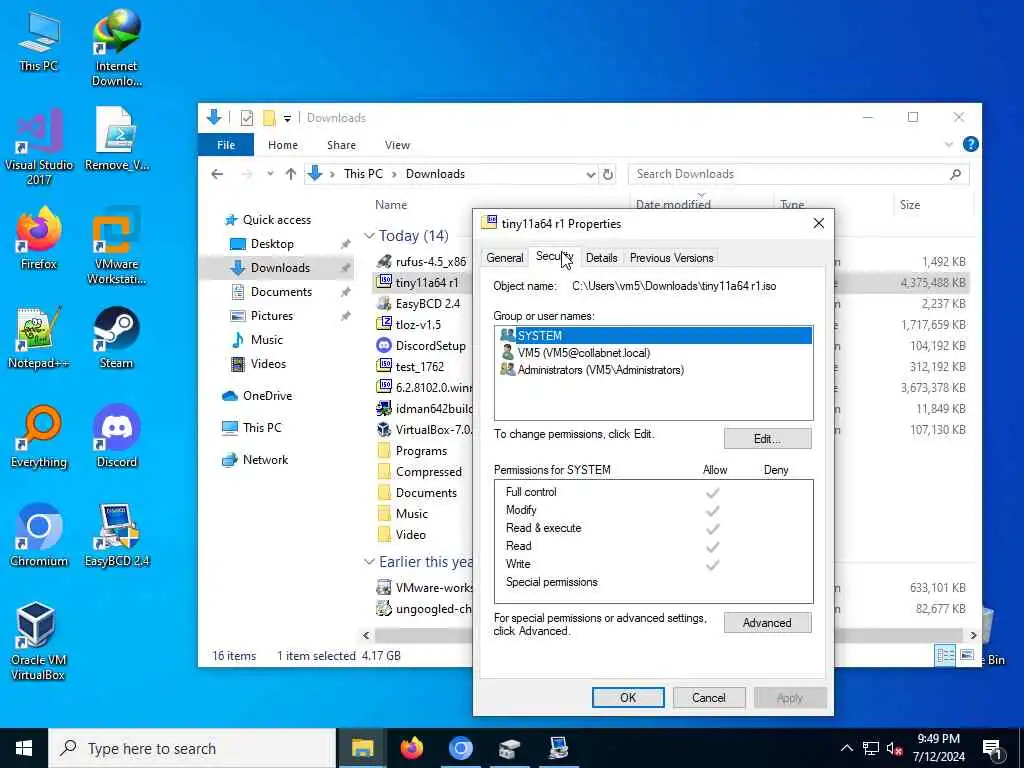
Task: Click taskbar search box
Action: [192, 748]
